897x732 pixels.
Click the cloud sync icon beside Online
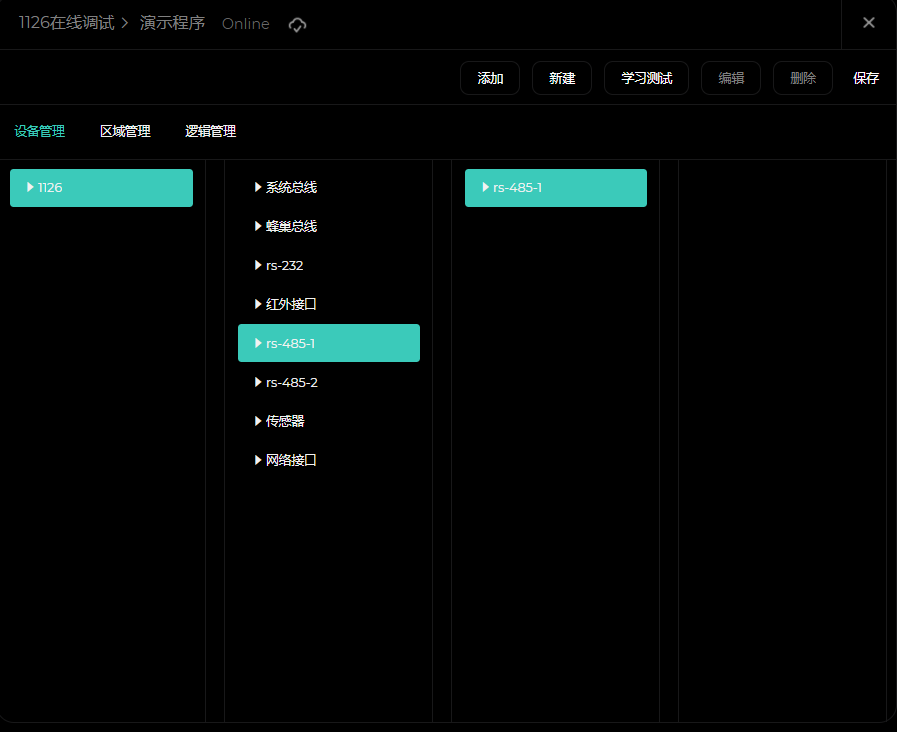coord(297,25)
